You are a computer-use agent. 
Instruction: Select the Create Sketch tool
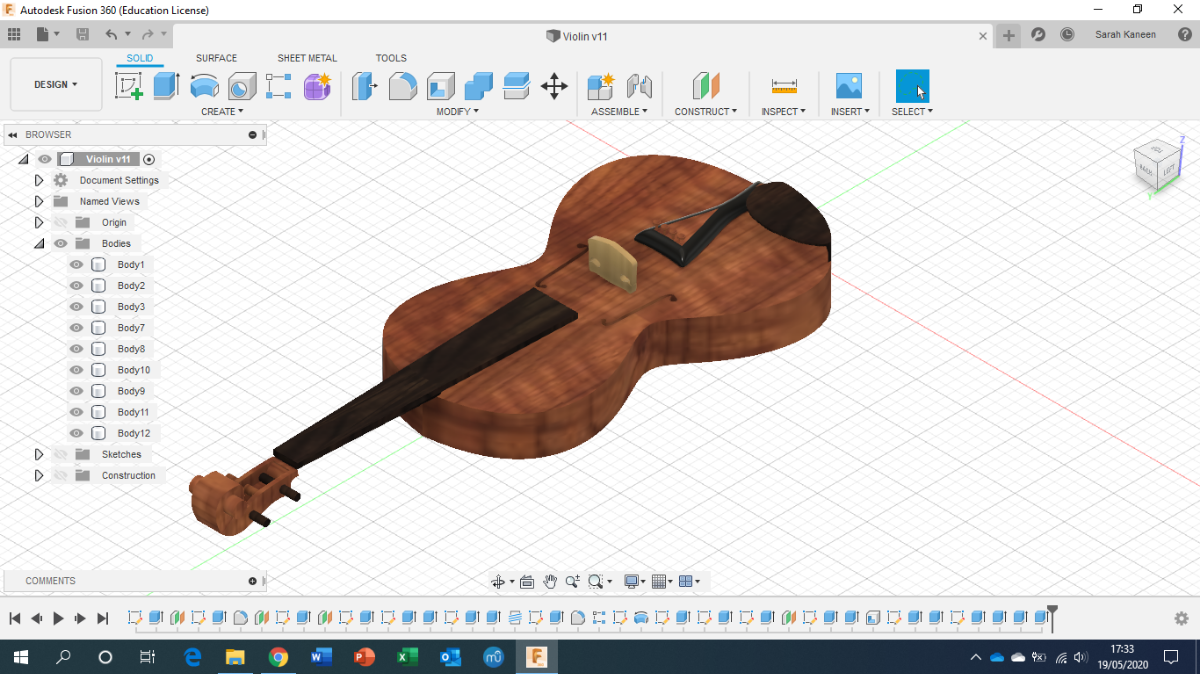pyautogui.click(x=129, y=86)
